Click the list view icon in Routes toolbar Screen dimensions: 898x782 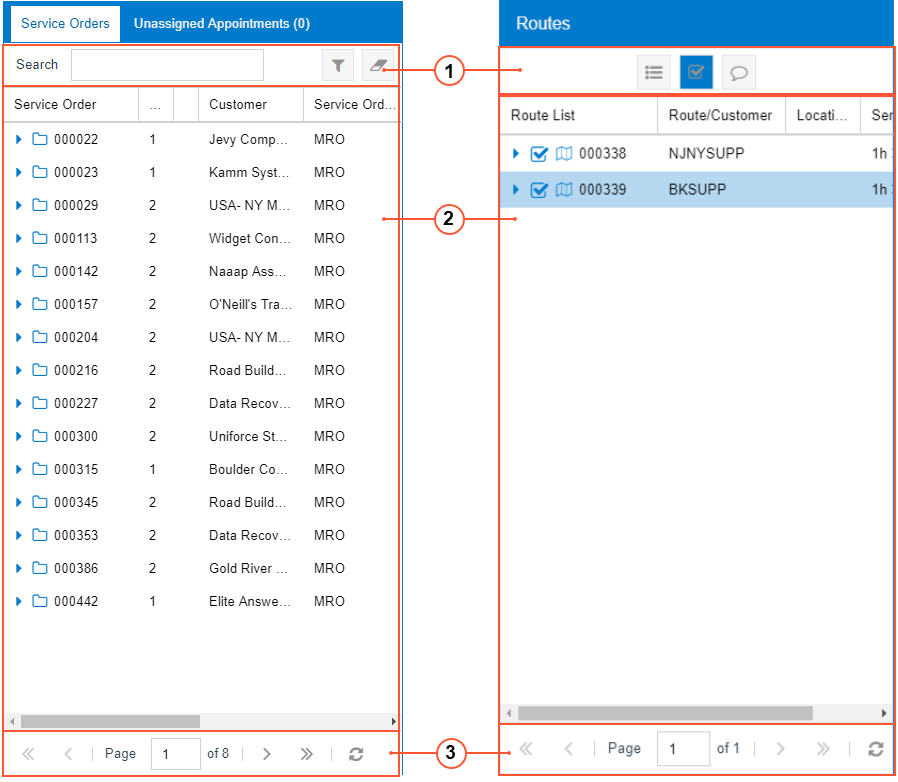click(x=654, y=72)
